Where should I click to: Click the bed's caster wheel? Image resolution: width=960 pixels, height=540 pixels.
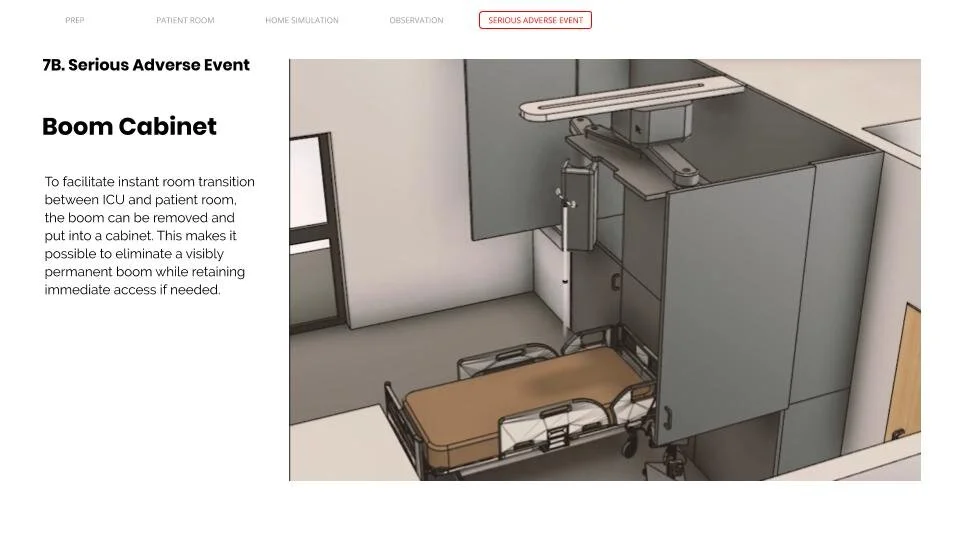[629, 448]
